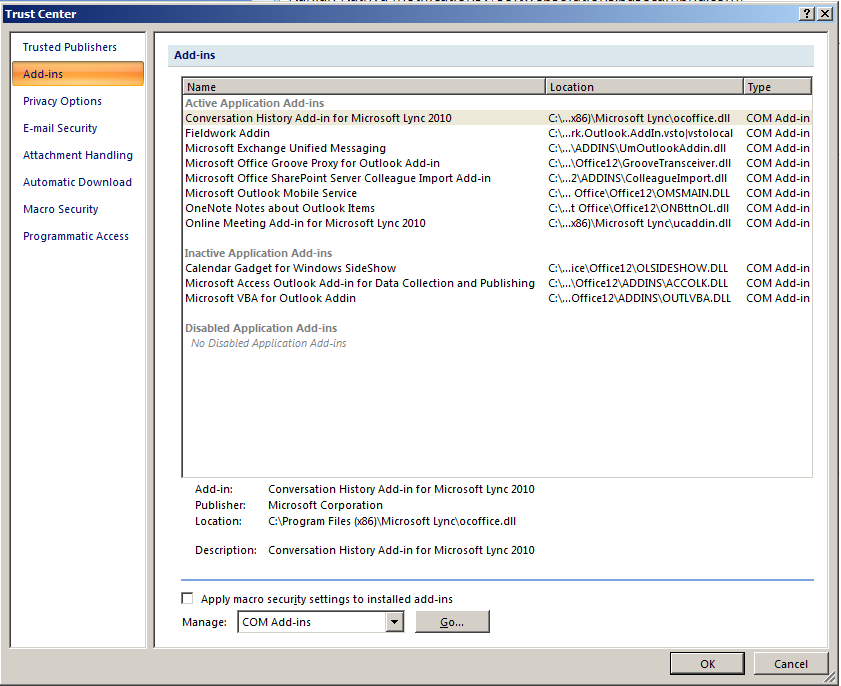Click the Cancel button
Screen dimensions: 841x686
coord(791,664)
